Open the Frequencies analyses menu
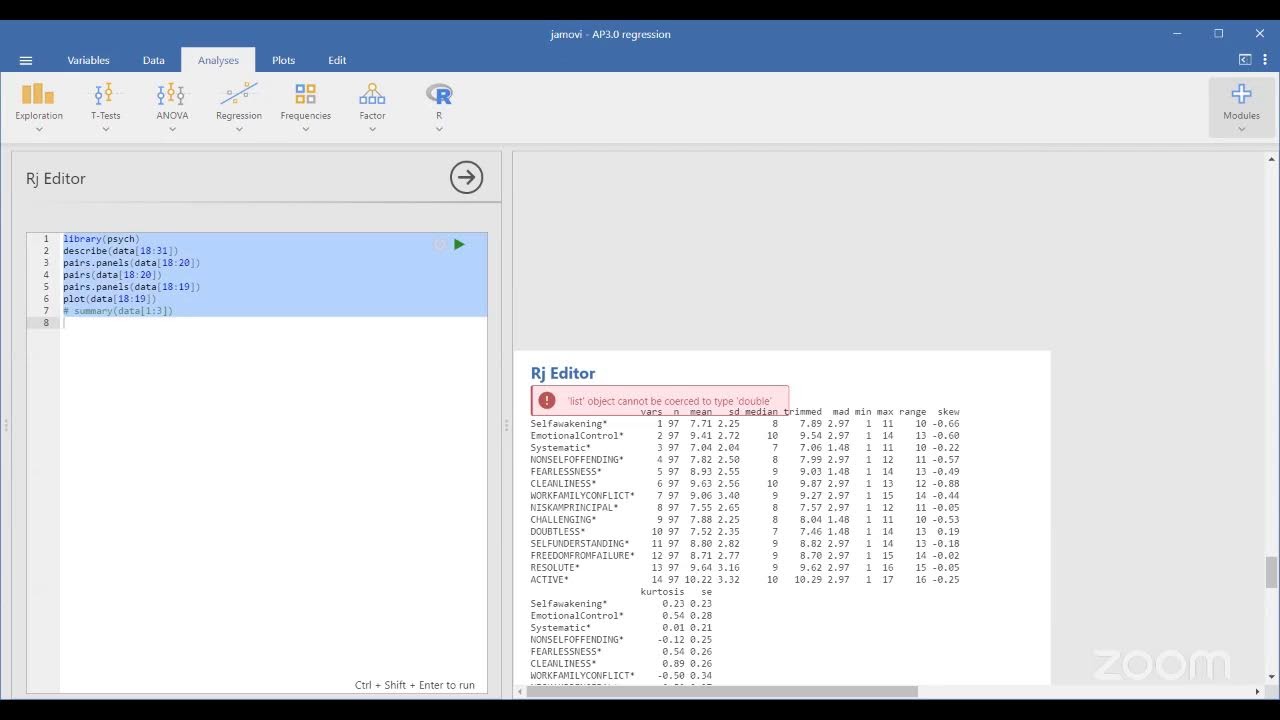This screenshot has height=720, width=1280. pyautogui.click(x=305, y=107)
